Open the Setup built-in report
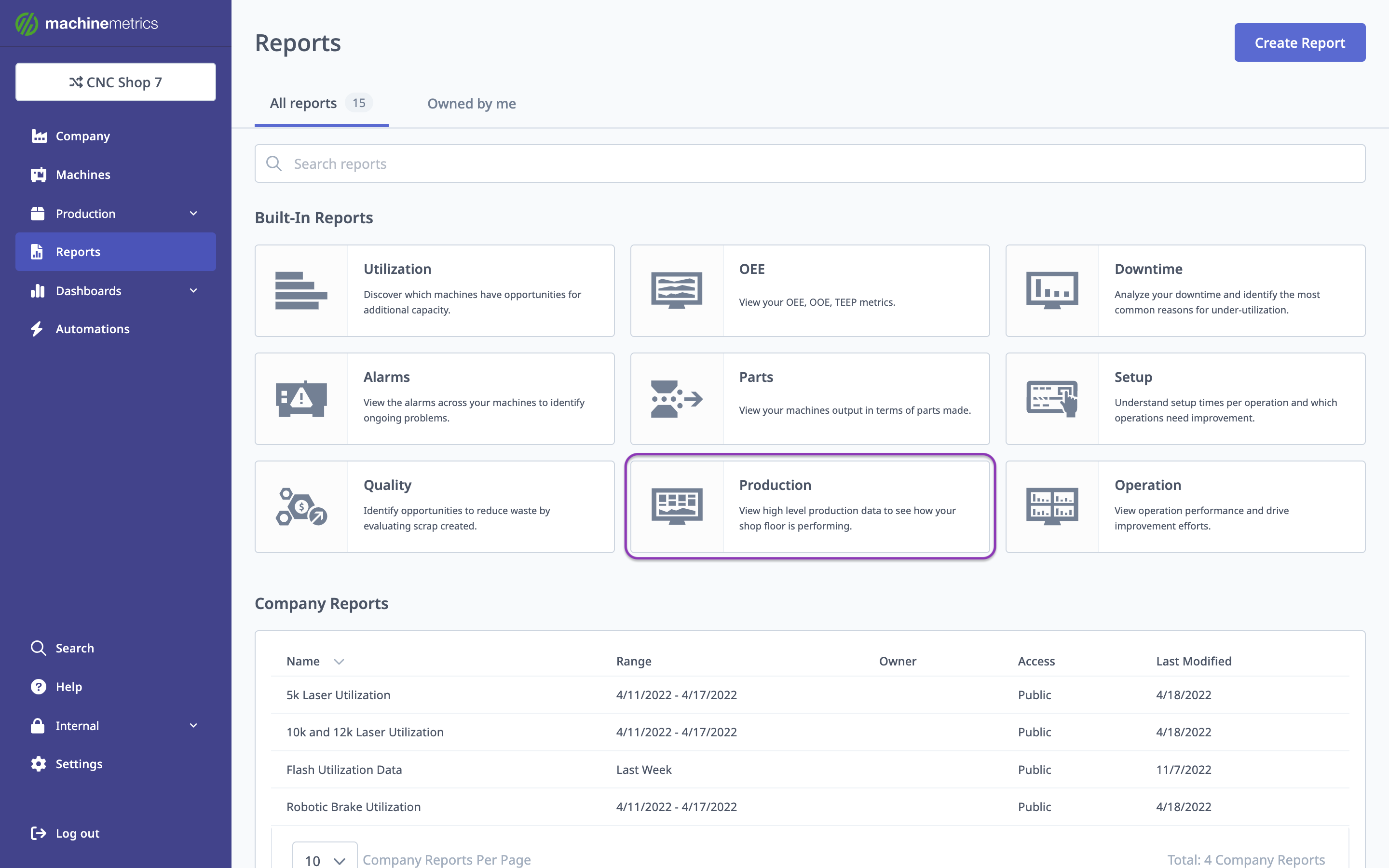 pos(1185,398)
